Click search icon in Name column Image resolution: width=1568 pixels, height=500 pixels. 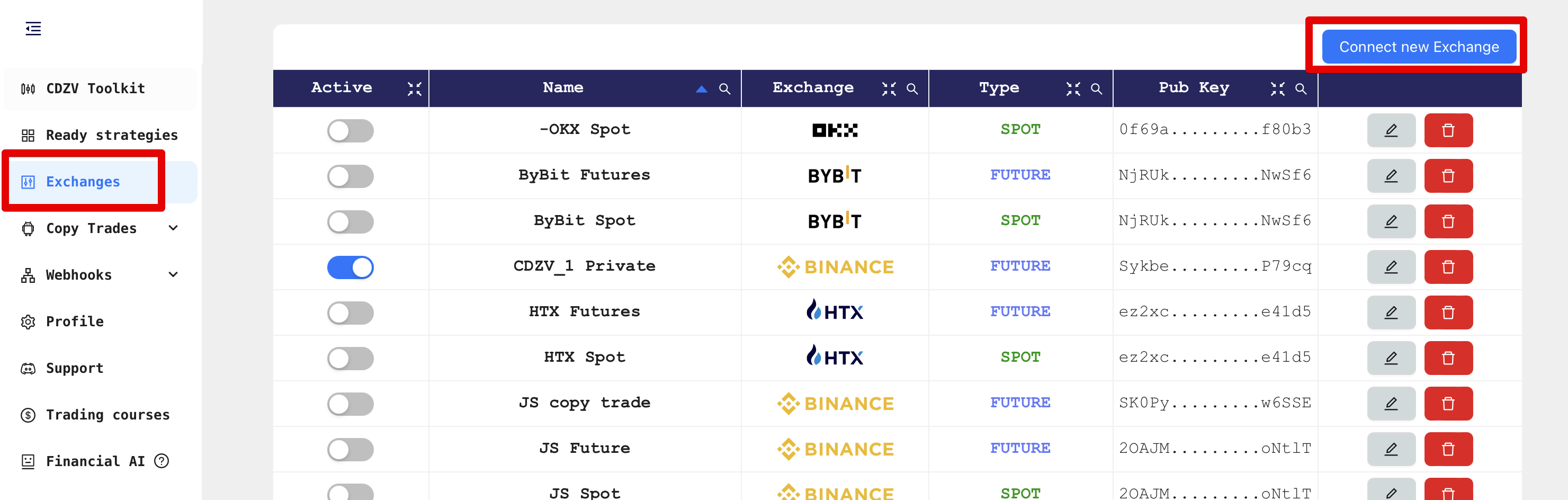coord(724,89)
